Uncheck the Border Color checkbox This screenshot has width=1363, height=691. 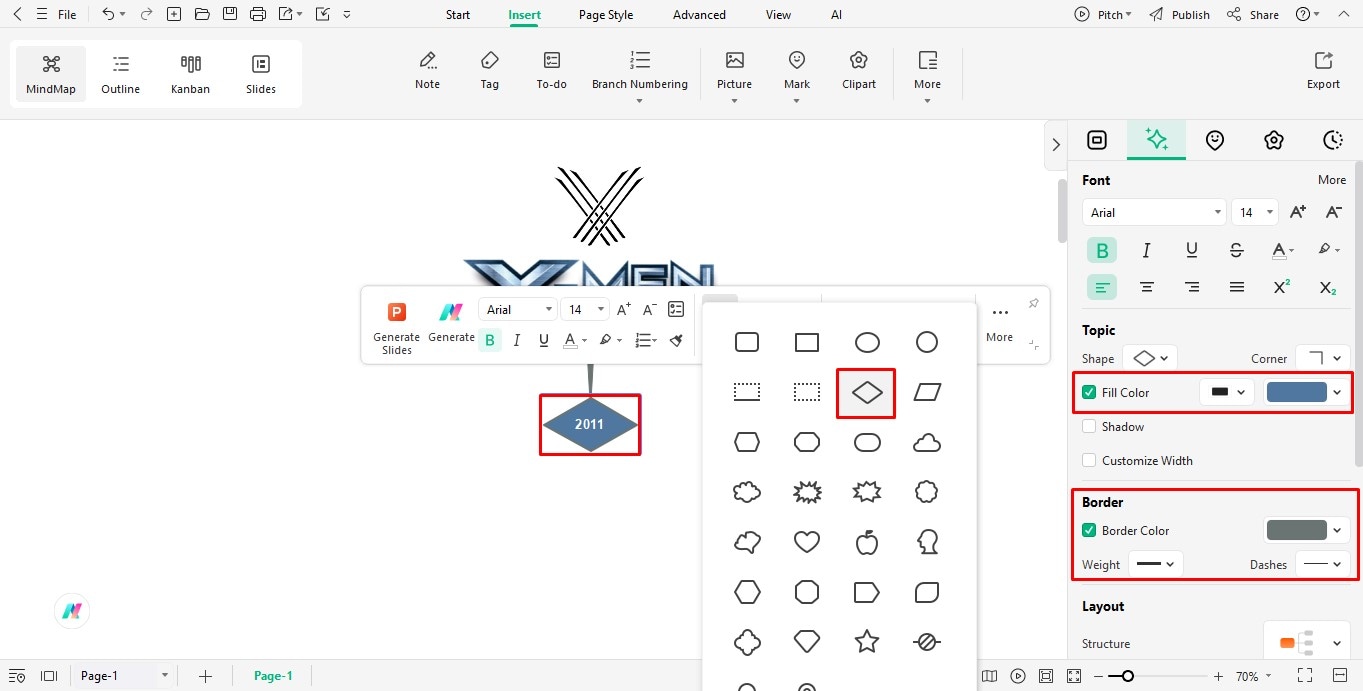coord(1089,530)
